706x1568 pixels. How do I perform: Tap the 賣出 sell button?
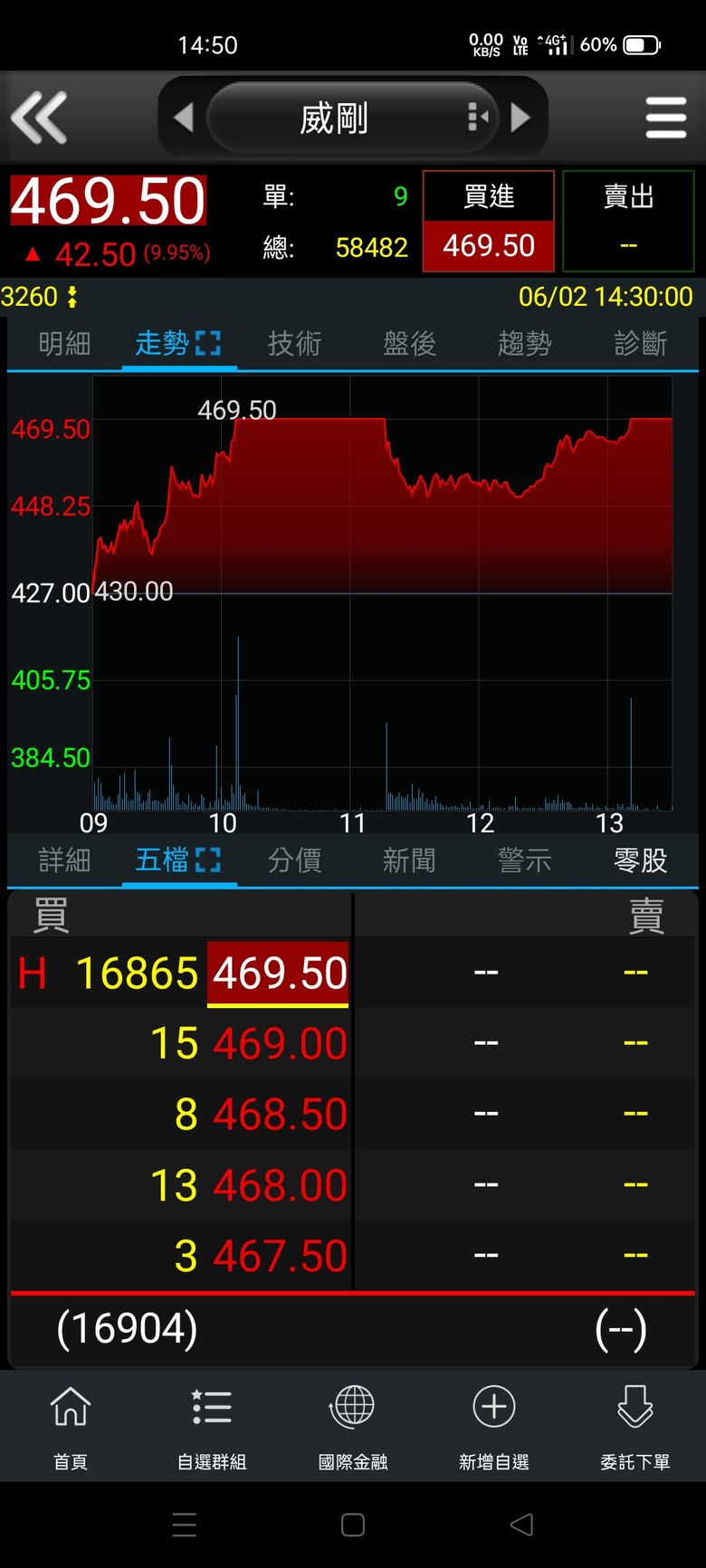[628, 221]
